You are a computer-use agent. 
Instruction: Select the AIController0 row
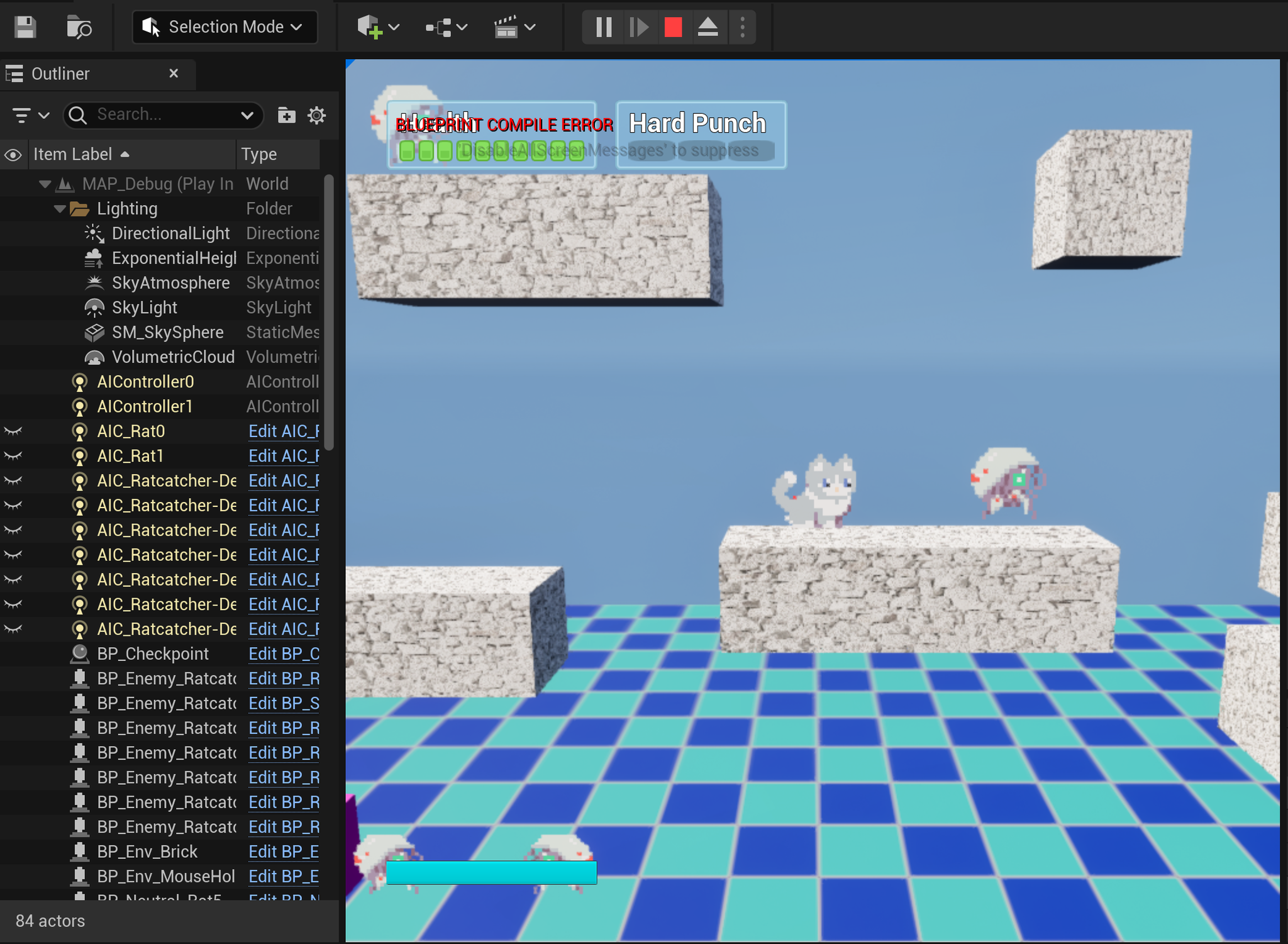pos(161,382)
